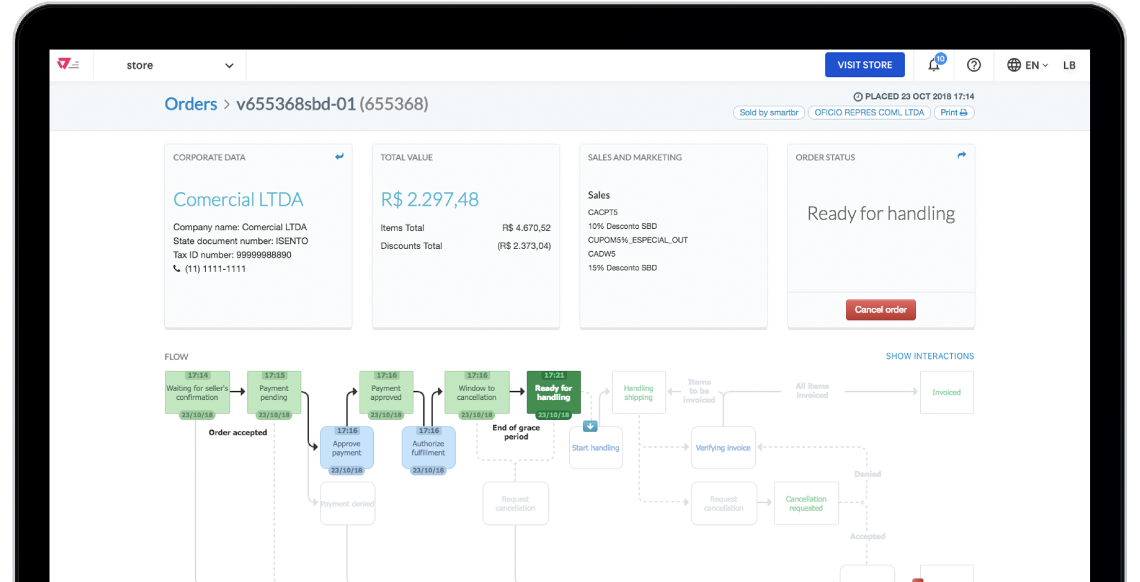The width and height of the screenshot is (1140, 582).
Task: Click the Items Total R$ 4.670,52 value
Action: pyautogui.click(x=526, y=227)
